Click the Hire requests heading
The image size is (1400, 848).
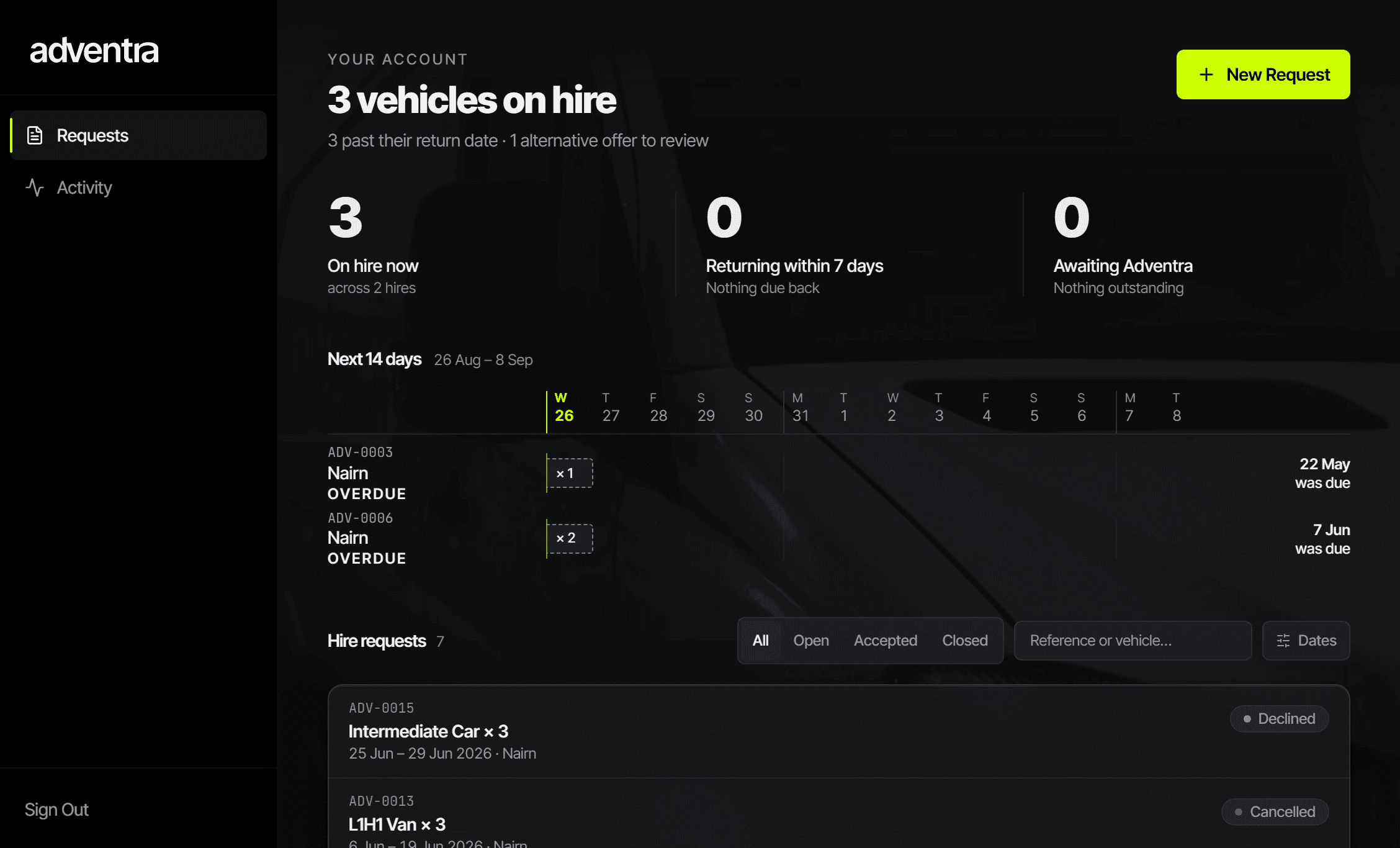click(377, 641)
